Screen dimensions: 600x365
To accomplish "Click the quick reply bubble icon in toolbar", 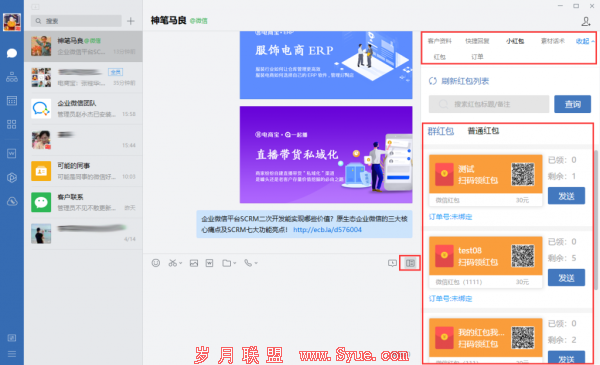I will [x=392, y=263].
